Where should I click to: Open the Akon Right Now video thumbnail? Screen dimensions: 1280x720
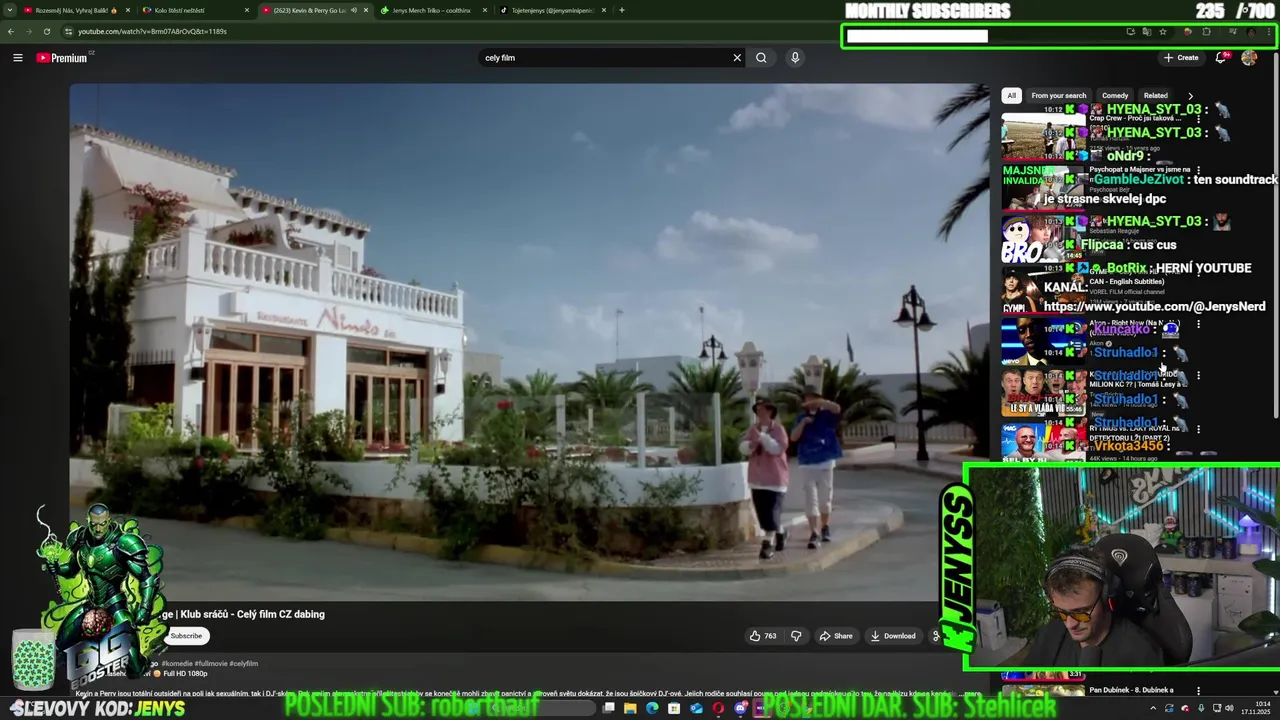coord(1043,341)
